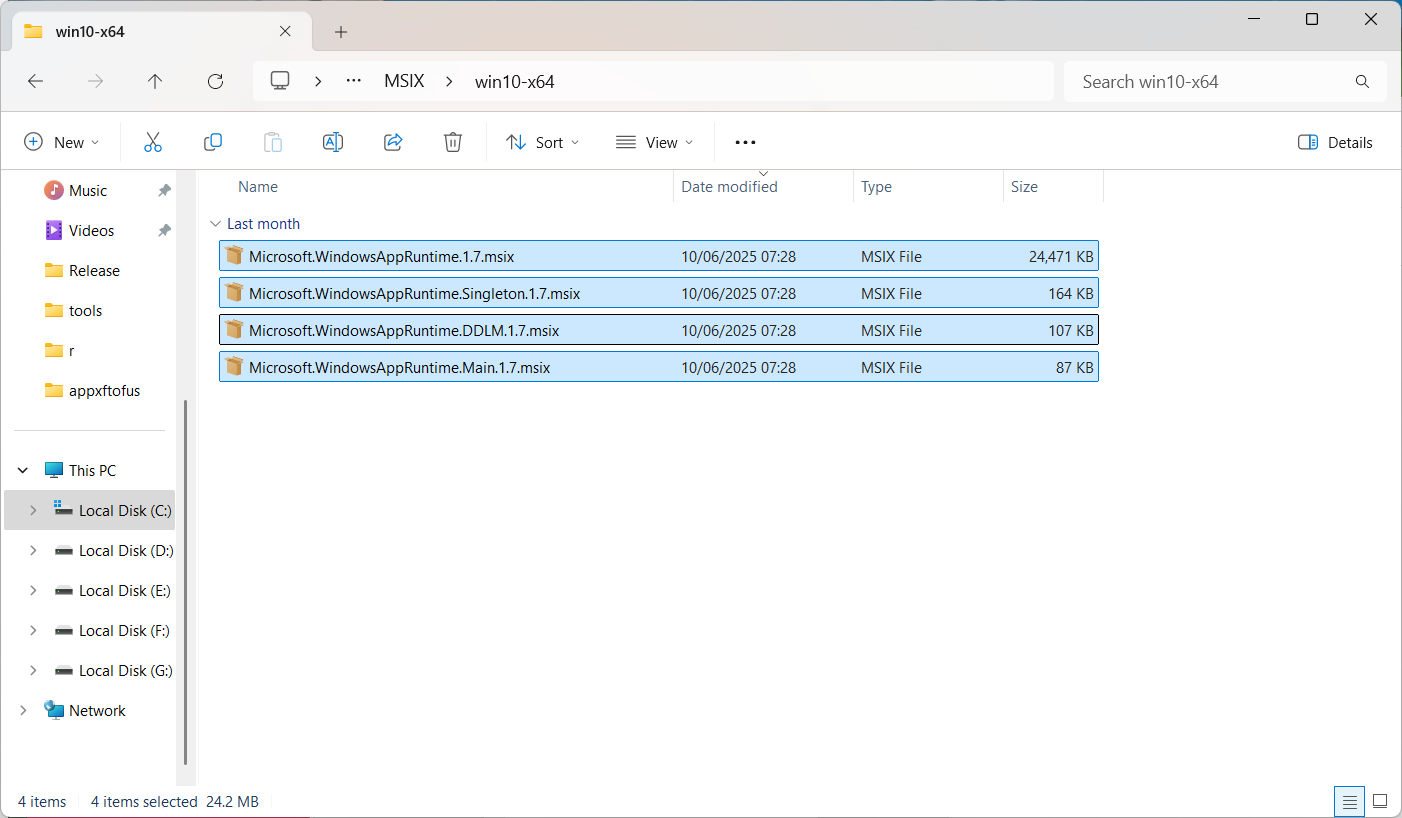Click the Search win10-x64 field

1225,82
